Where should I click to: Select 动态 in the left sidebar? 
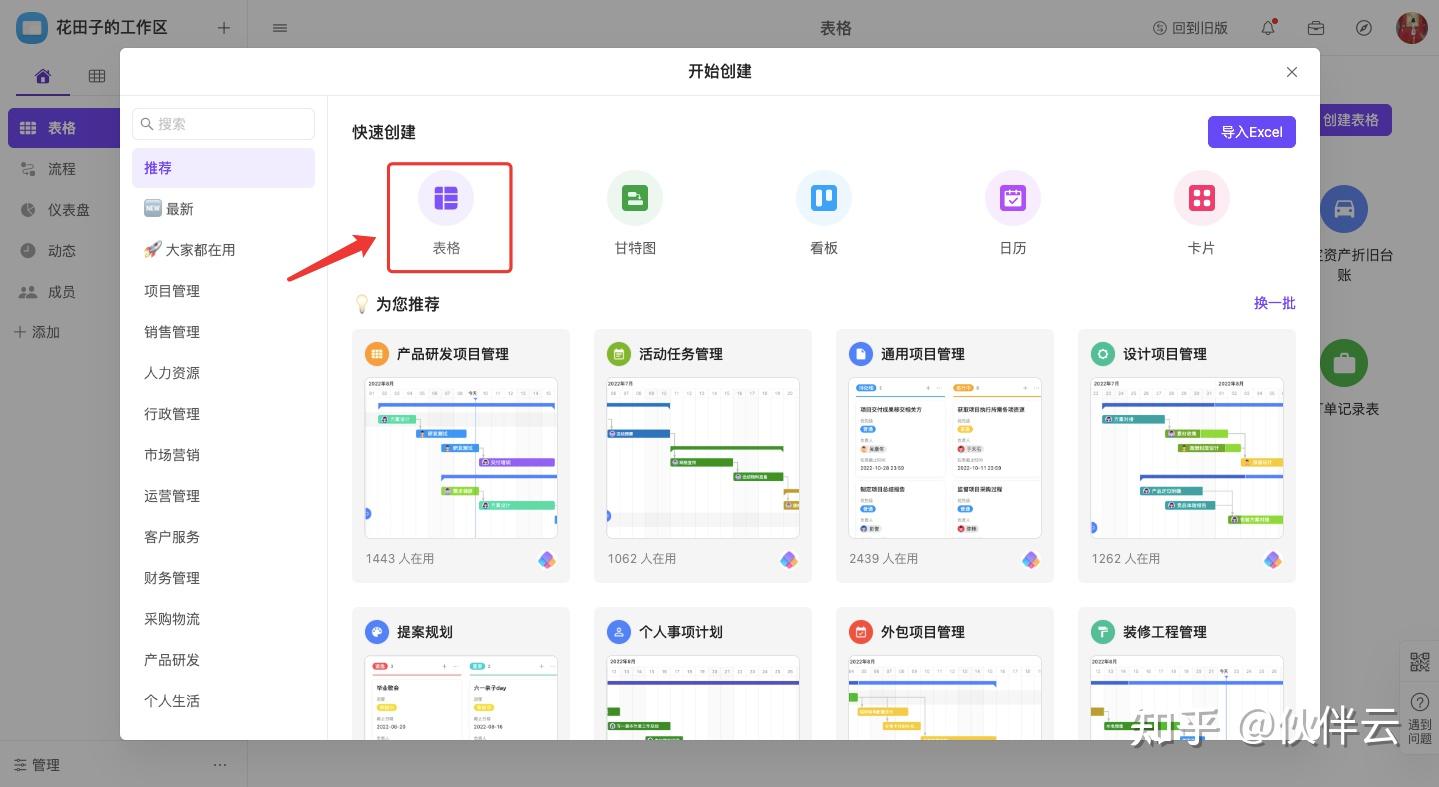pyautogui.click(x=64, y=251)
